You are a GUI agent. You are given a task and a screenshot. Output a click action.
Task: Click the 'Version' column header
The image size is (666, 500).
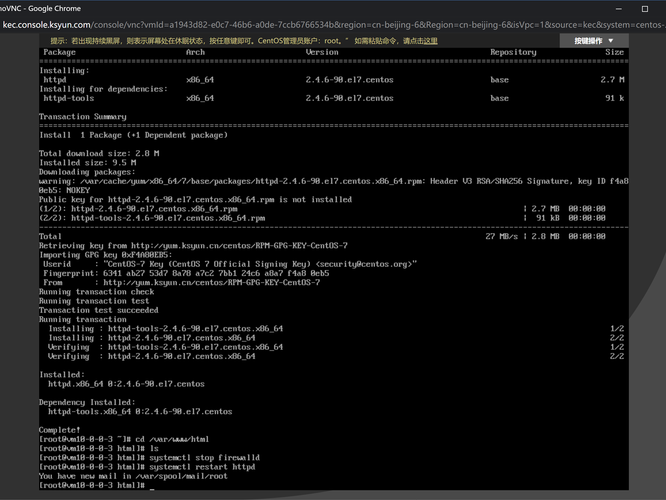(x=322, y=52)
